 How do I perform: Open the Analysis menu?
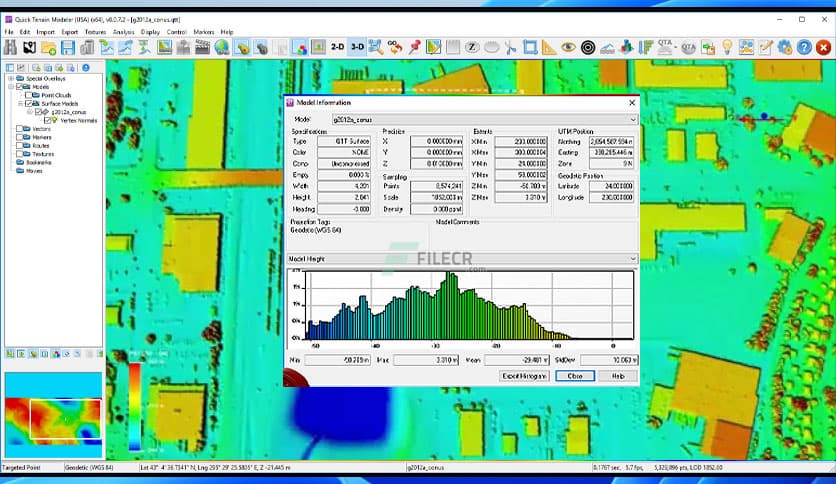coord(124,32)
